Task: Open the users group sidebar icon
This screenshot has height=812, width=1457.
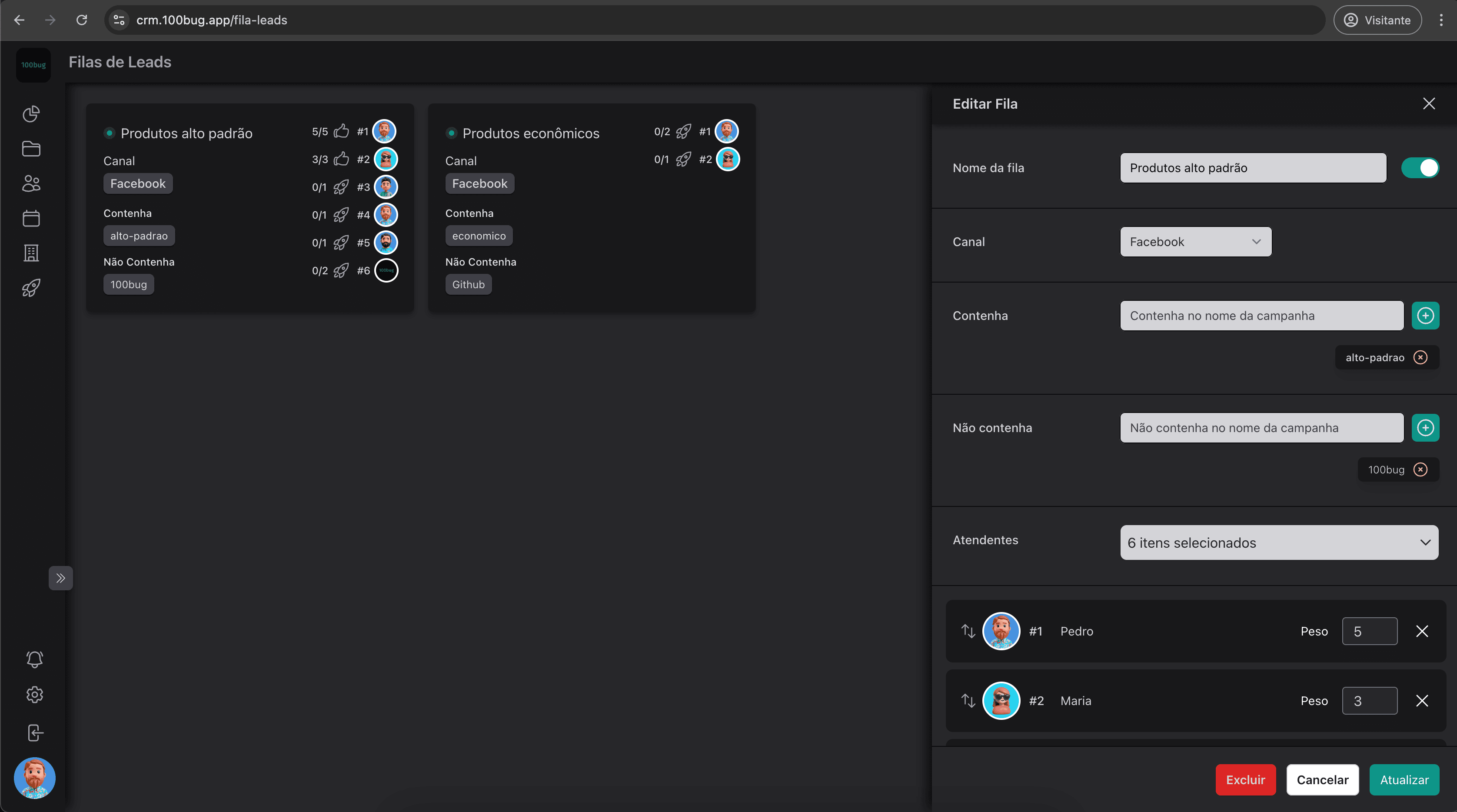Action: (31, 184)
